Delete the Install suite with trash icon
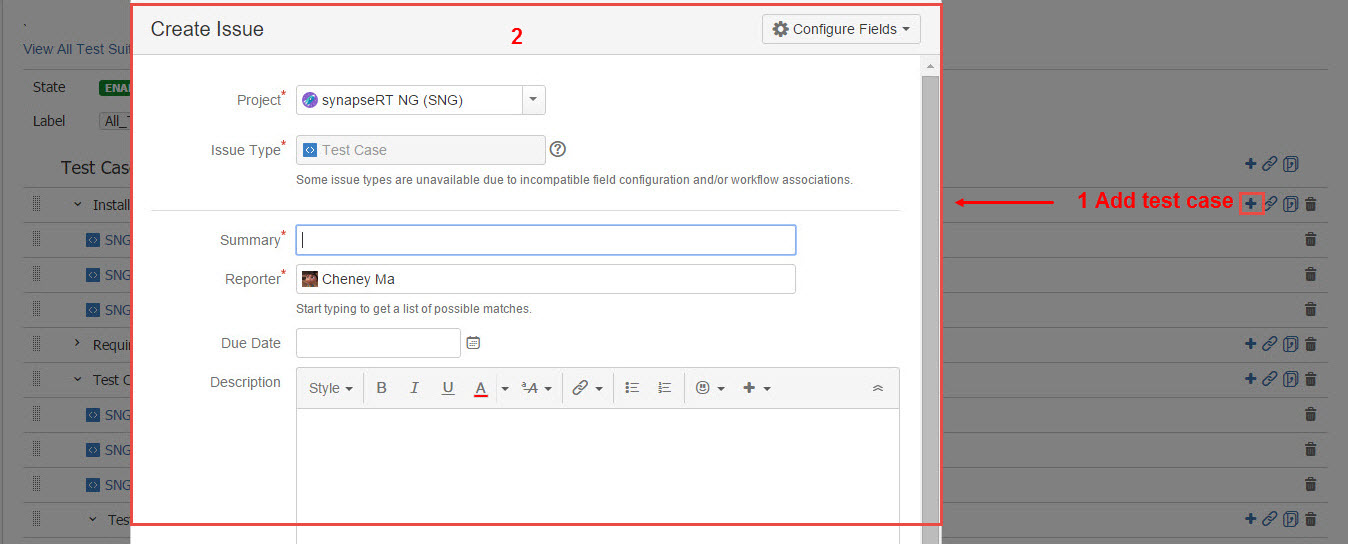The image size is (1348, 544). 1311,204
